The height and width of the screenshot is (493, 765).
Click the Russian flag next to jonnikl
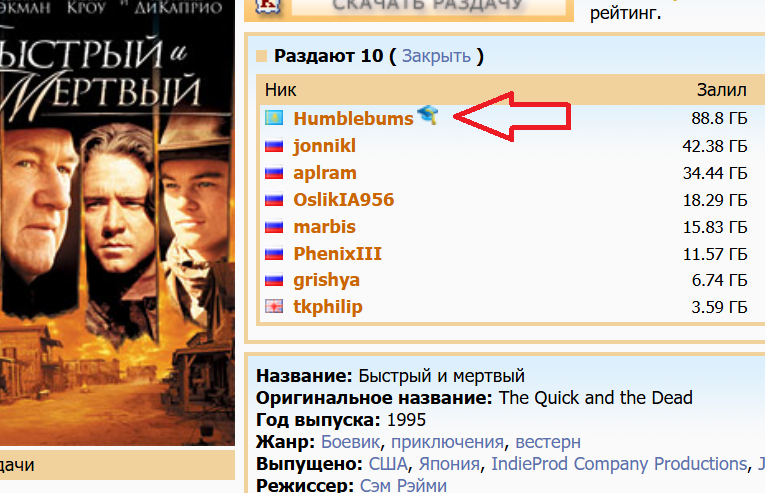(274, 146)
